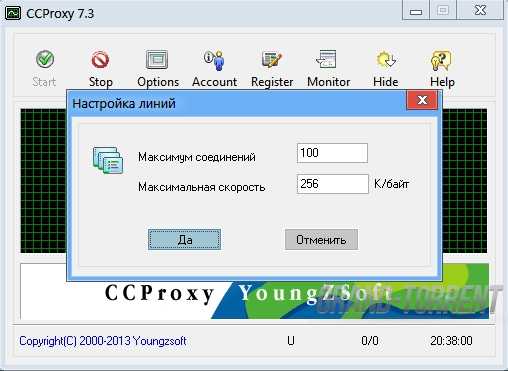The height and width of the screenshot is (371, 508).
Task: Close the Настройка линий dialog
Action: point(422,100)
